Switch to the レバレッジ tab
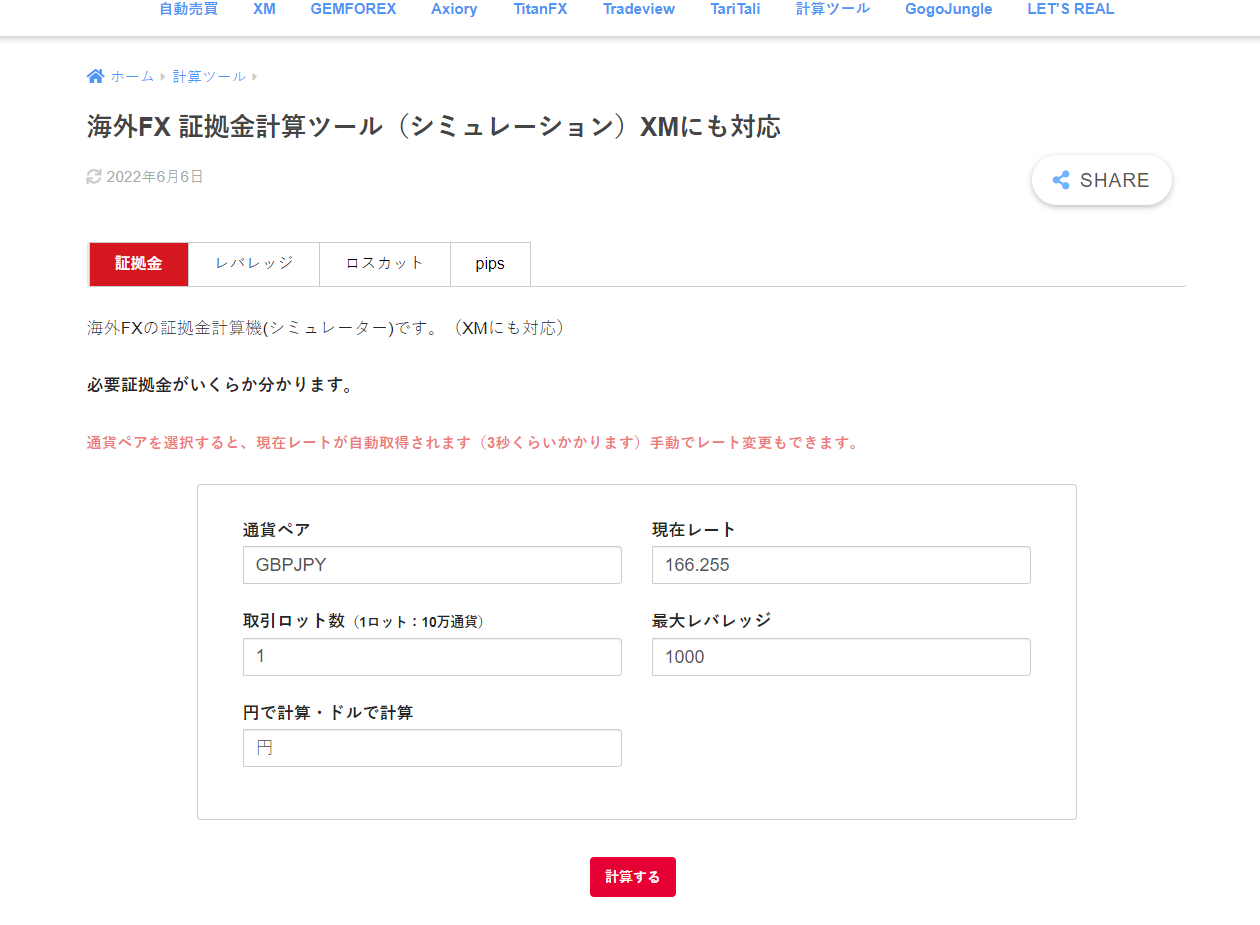 254,264
